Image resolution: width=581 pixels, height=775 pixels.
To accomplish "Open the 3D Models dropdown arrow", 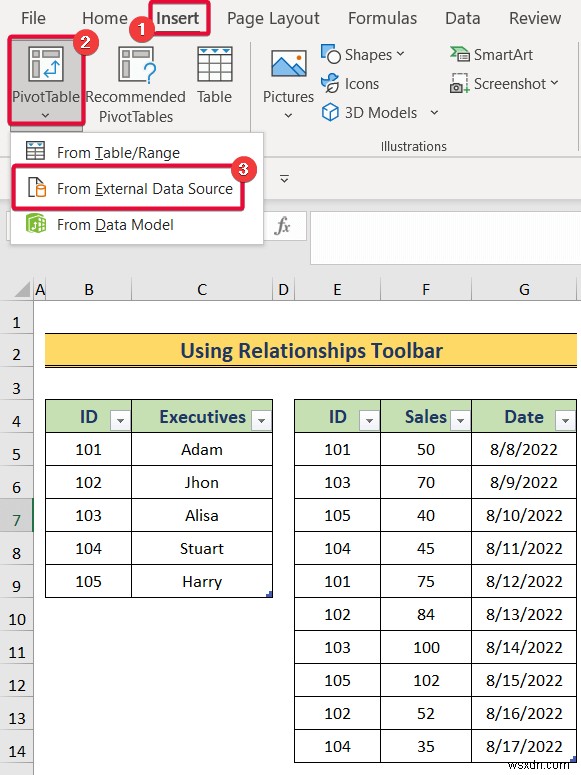I will click(434, 113).
